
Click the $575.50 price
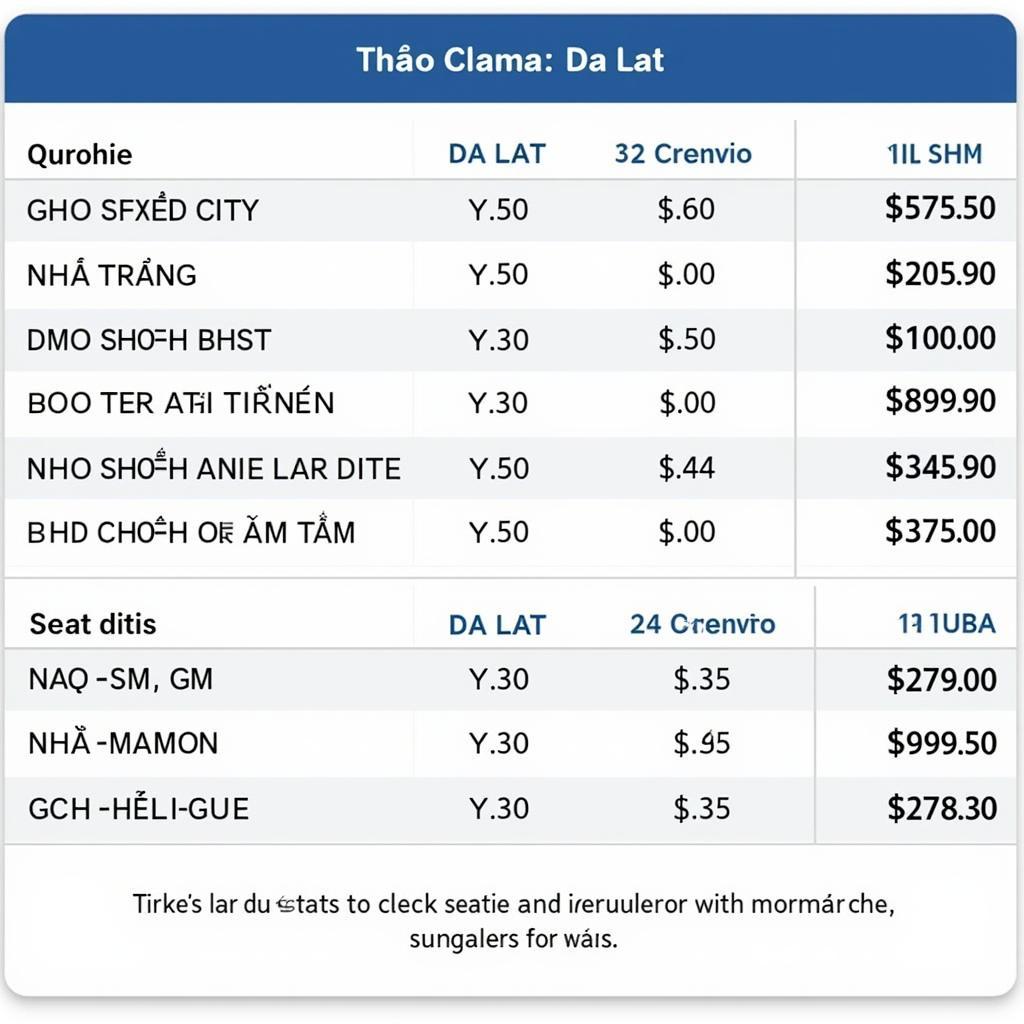click(x=940, y=208)
